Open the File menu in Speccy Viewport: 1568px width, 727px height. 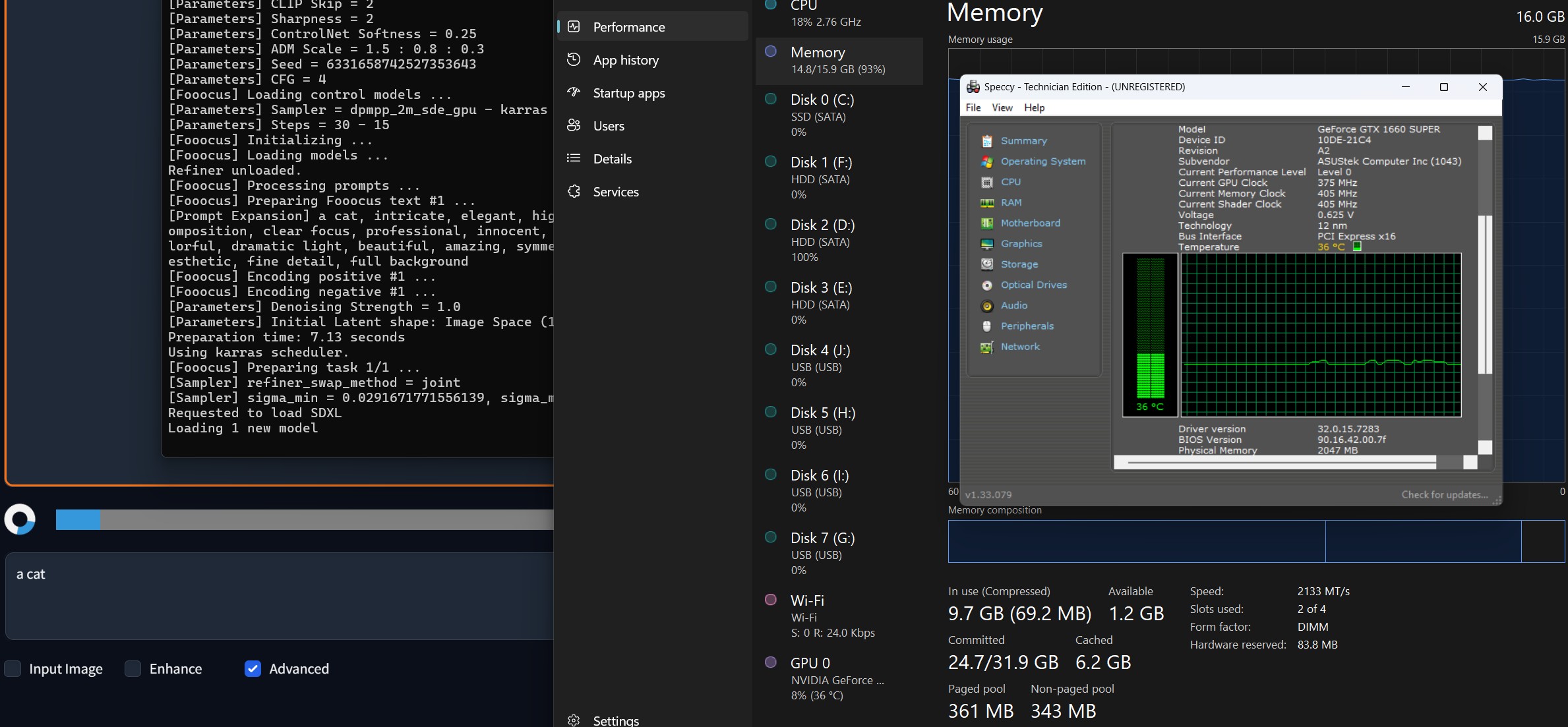[973, 107]
